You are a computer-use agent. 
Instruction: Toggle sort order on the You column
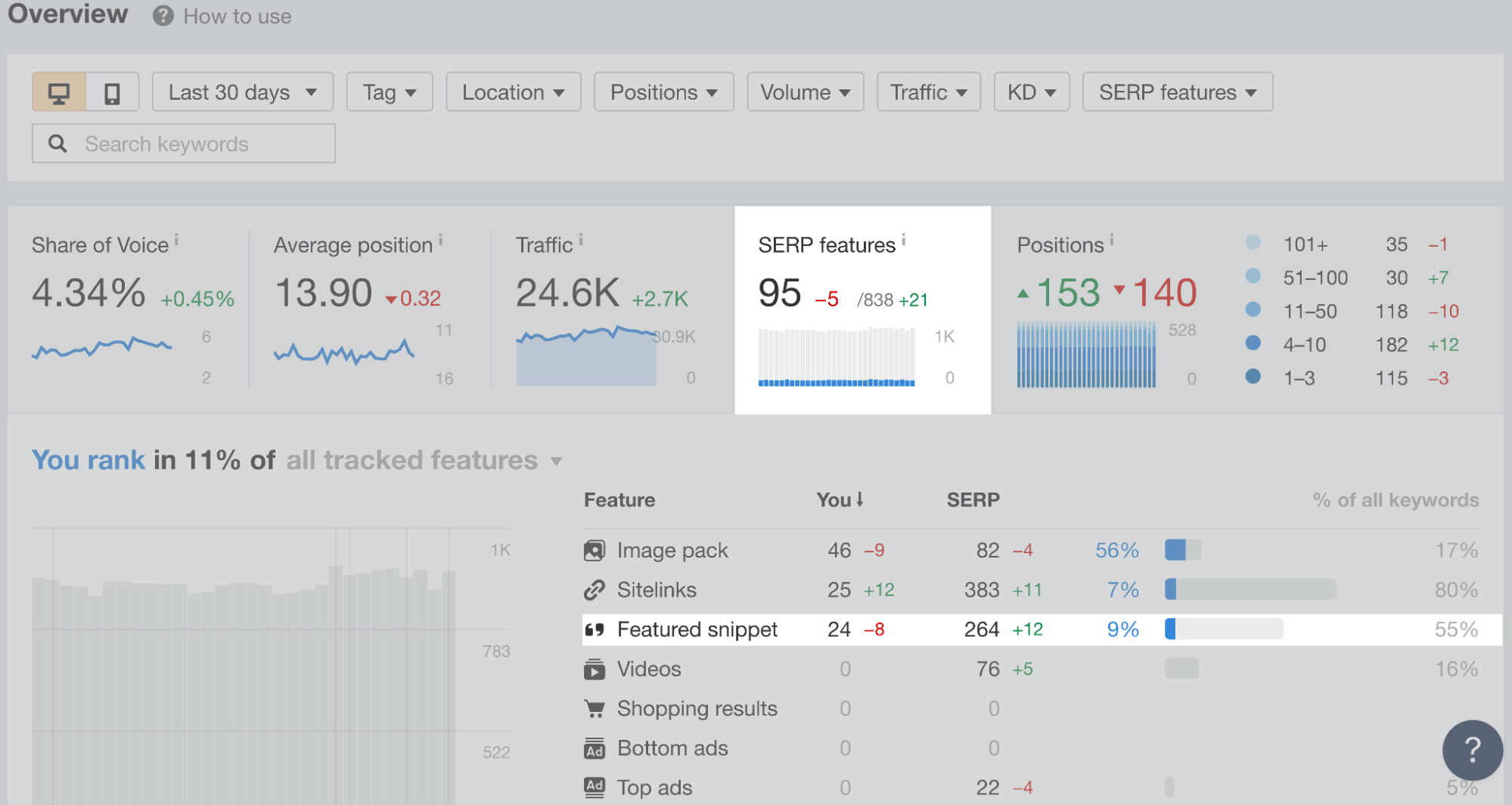pyautogui.click(x=840, y=499)
